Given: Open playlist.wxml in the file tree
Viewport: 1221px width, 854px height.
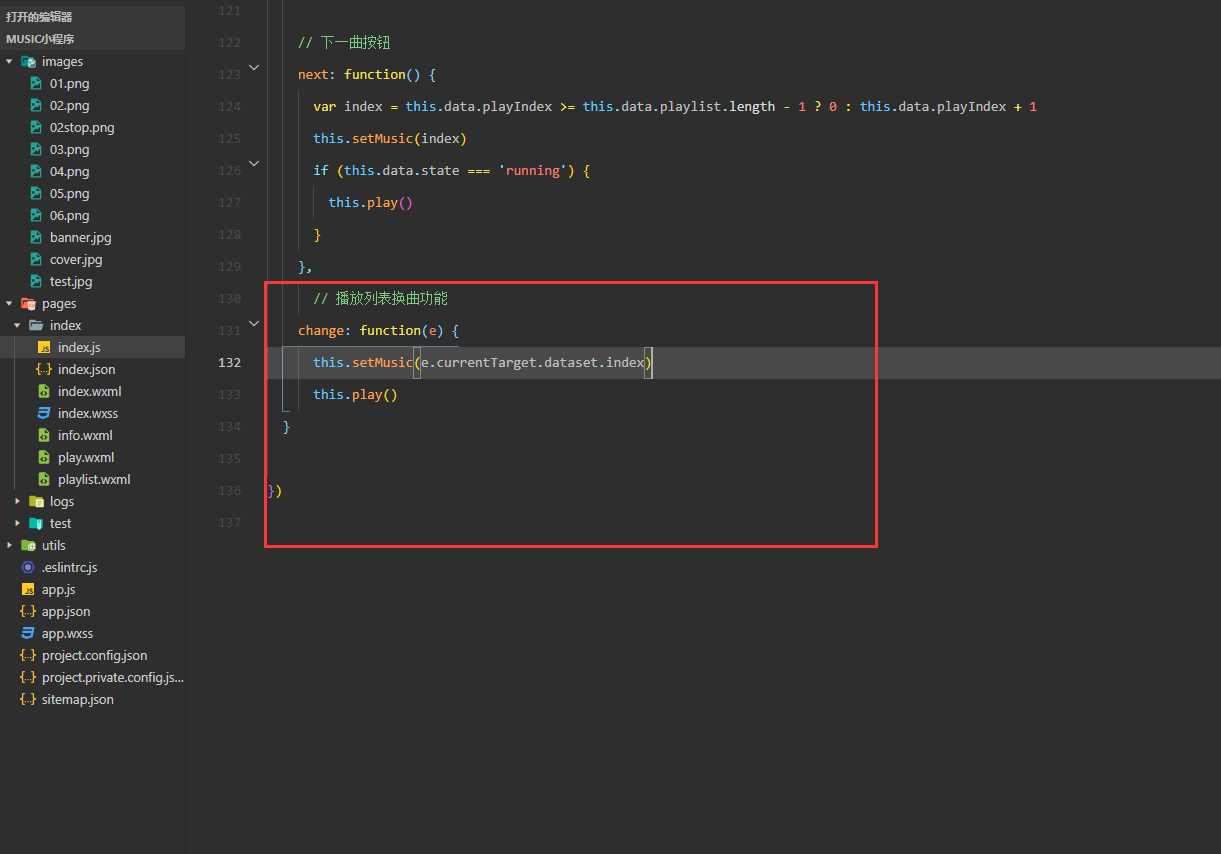Looking at the screenshot, I should 94,479.
